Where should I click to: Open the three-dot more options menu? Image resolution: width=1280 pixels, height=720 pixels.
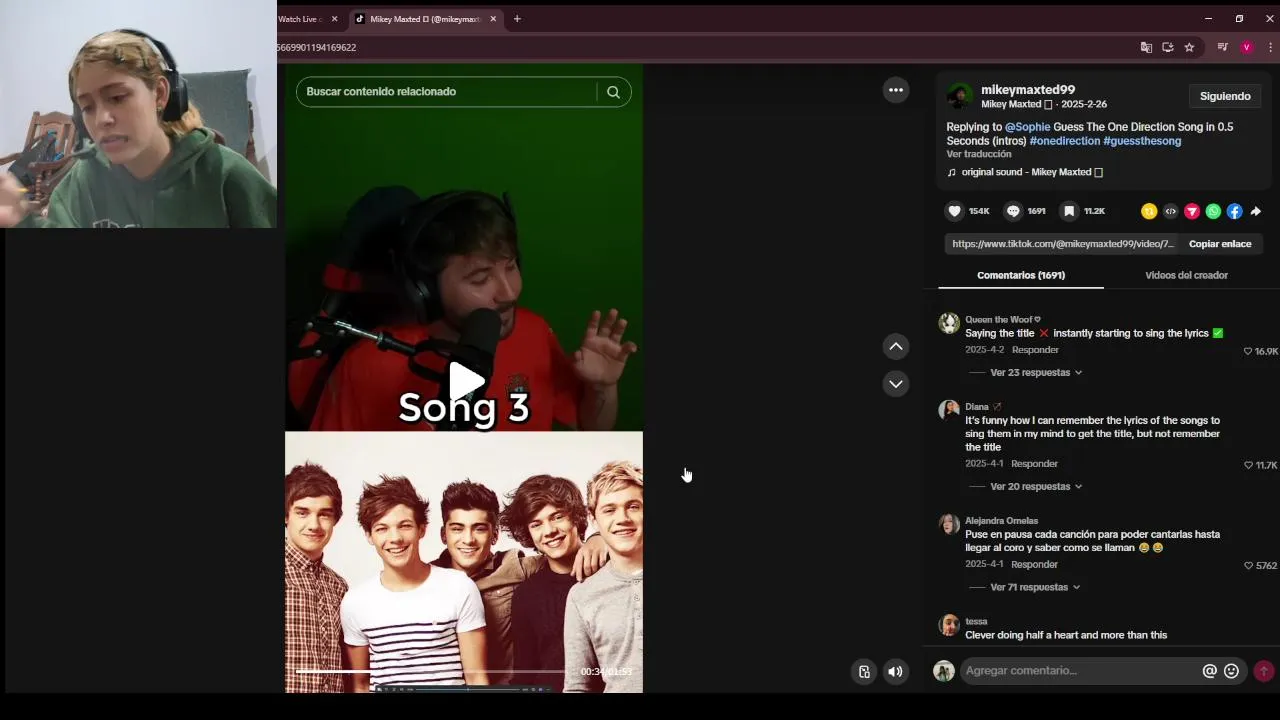pyautogui.click(x=896, y=90)
